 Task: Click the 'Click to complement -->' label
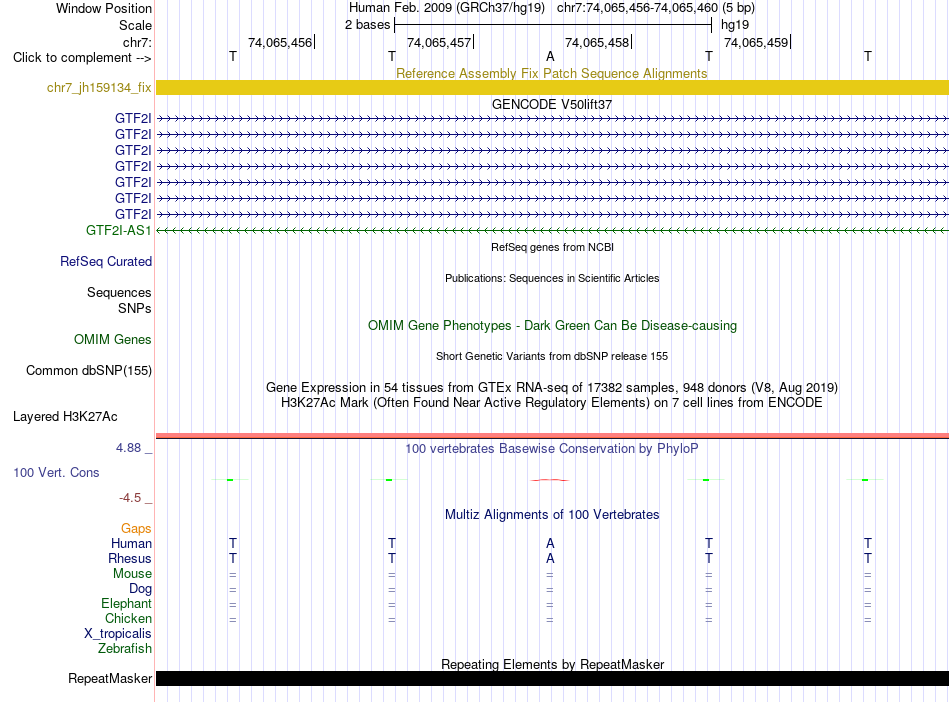coord(82,58)
